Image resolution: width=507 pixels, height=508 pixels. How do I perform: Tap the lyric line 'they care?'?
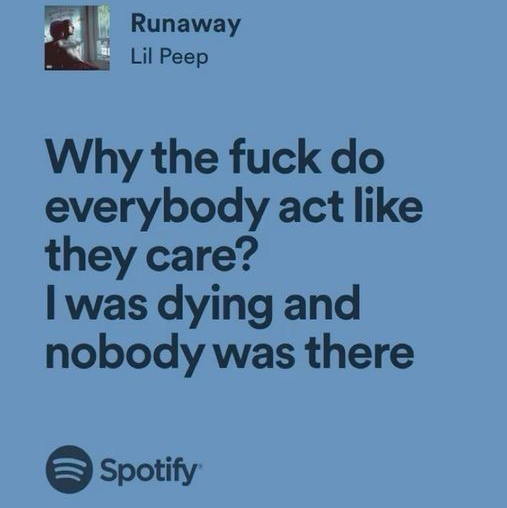(148, 257)
